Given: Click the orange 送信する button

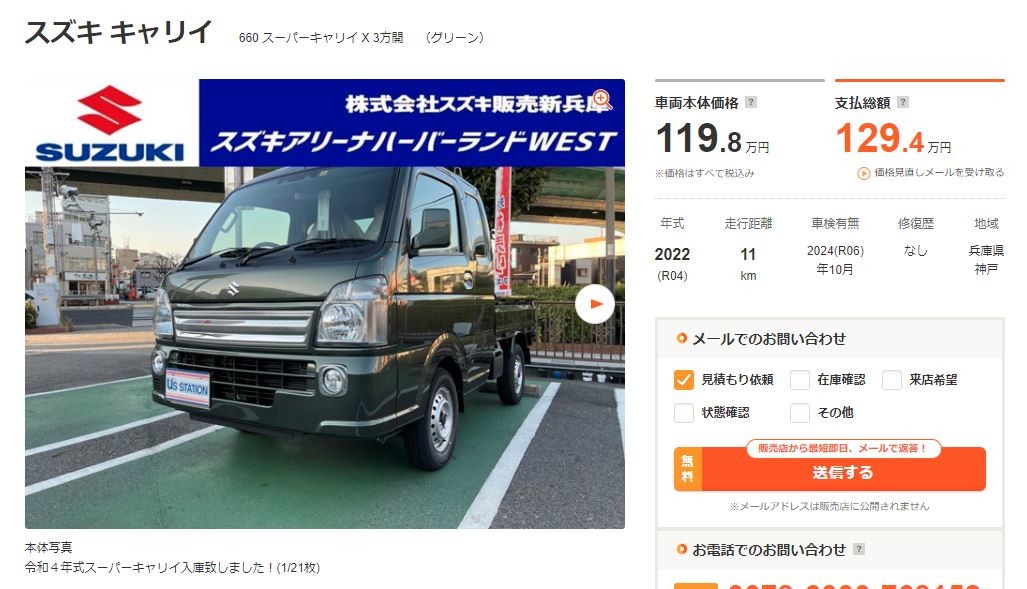Looking at the screenshot, I should point(830,469).
